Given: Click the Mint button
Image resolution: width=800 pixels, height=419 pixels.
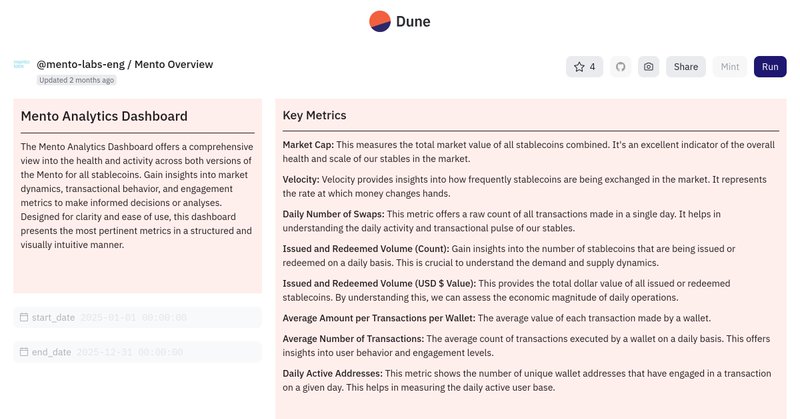Looking at the screenshot, I should pyautogui.click(x=730, y=67).
